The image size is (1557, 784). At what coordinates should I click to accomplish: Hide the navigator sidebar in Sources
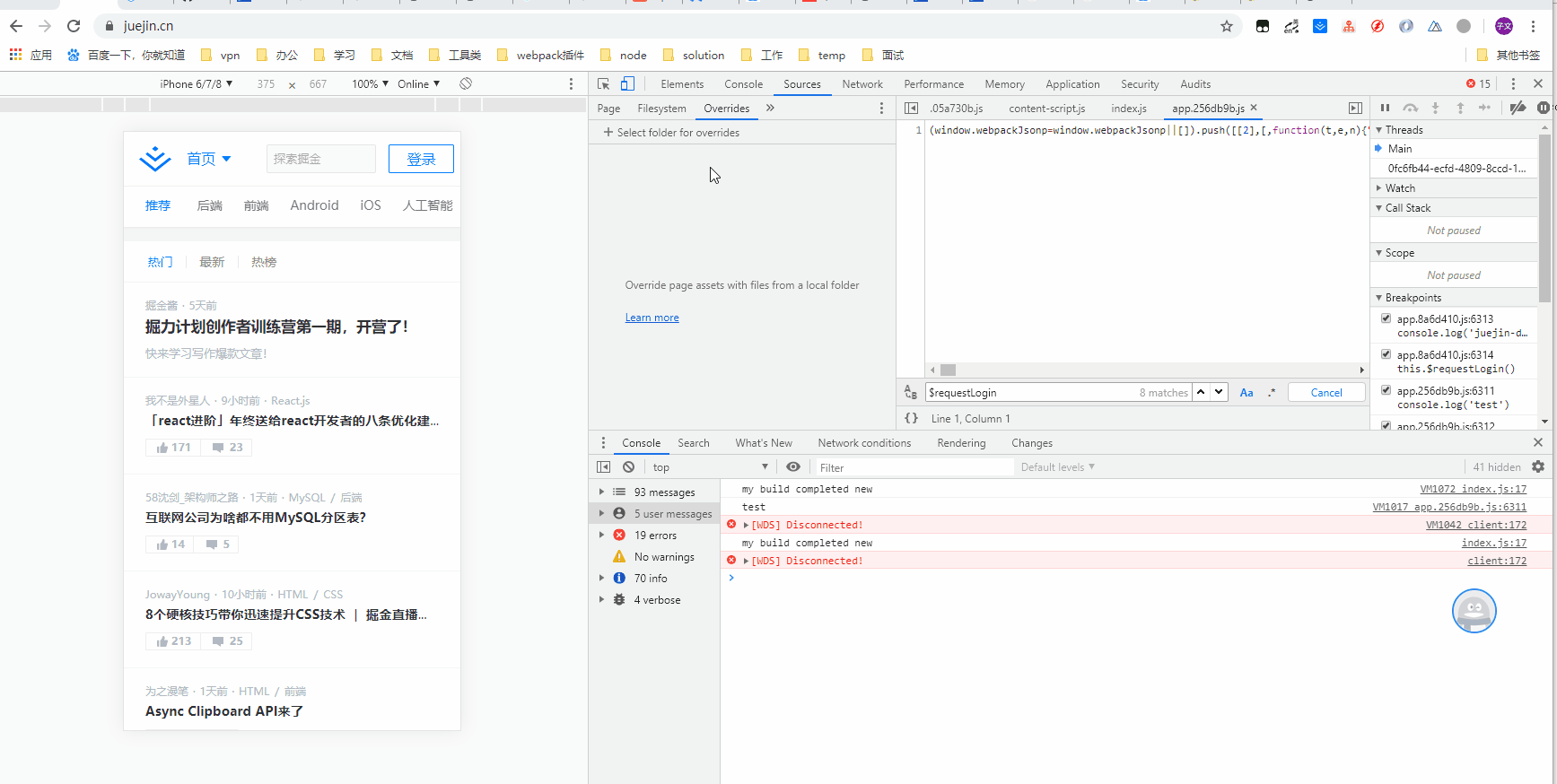[912, 108]
